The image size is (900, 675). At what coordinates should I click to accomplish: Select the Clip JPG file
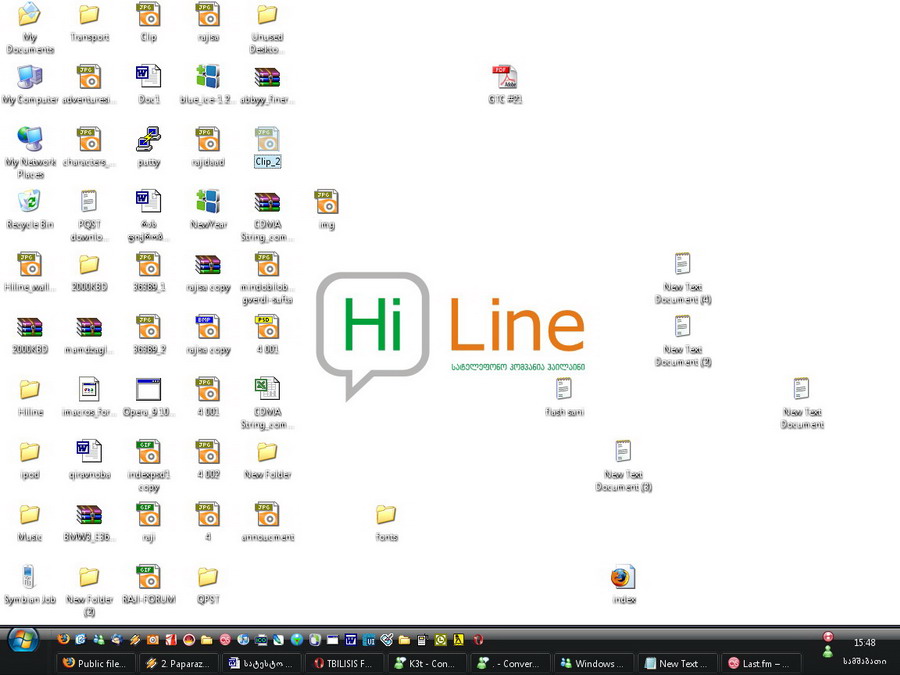pos(149,15)
